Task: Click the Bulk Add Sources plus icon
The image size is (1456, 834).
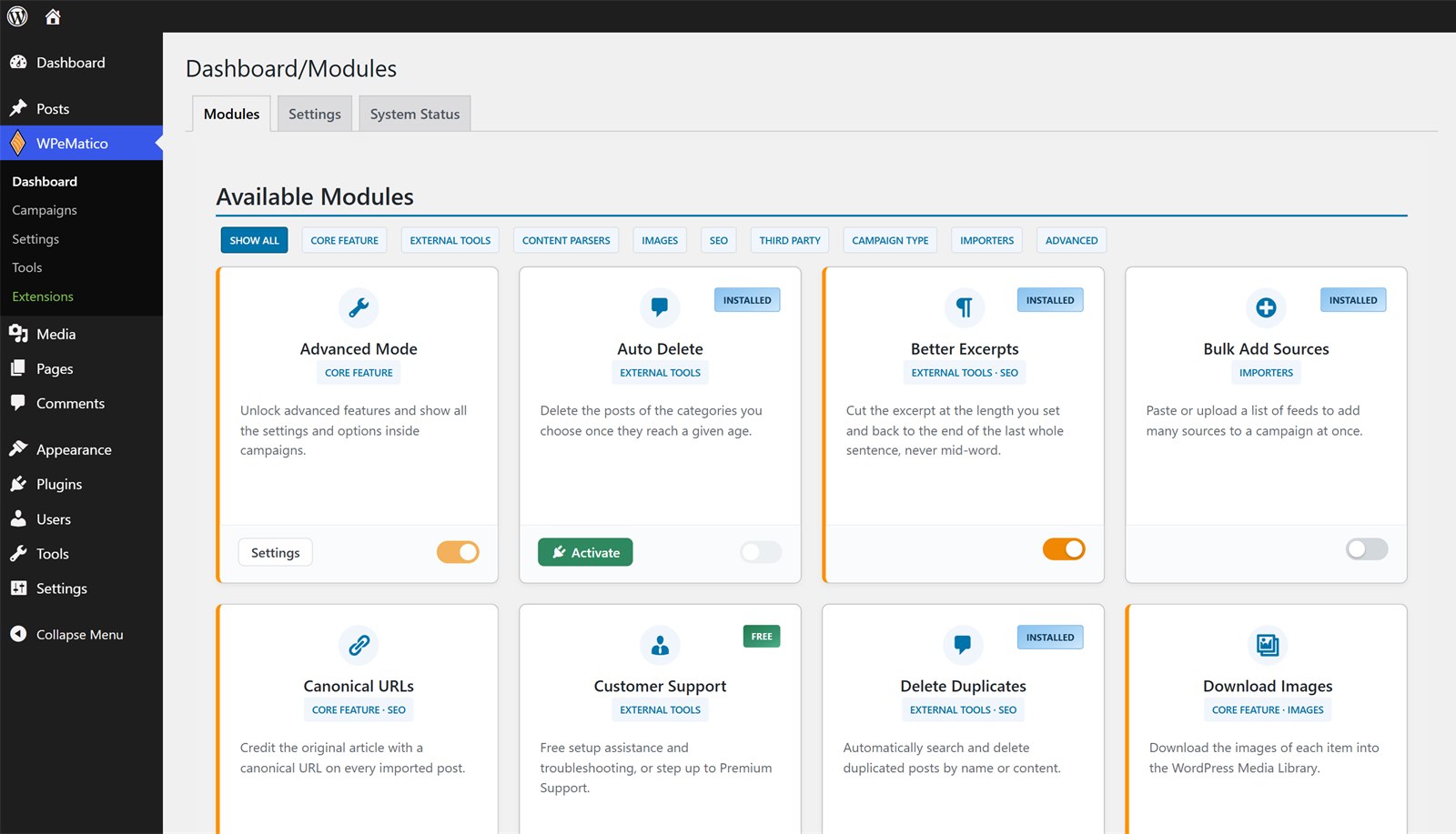Action: point(1266,307)
